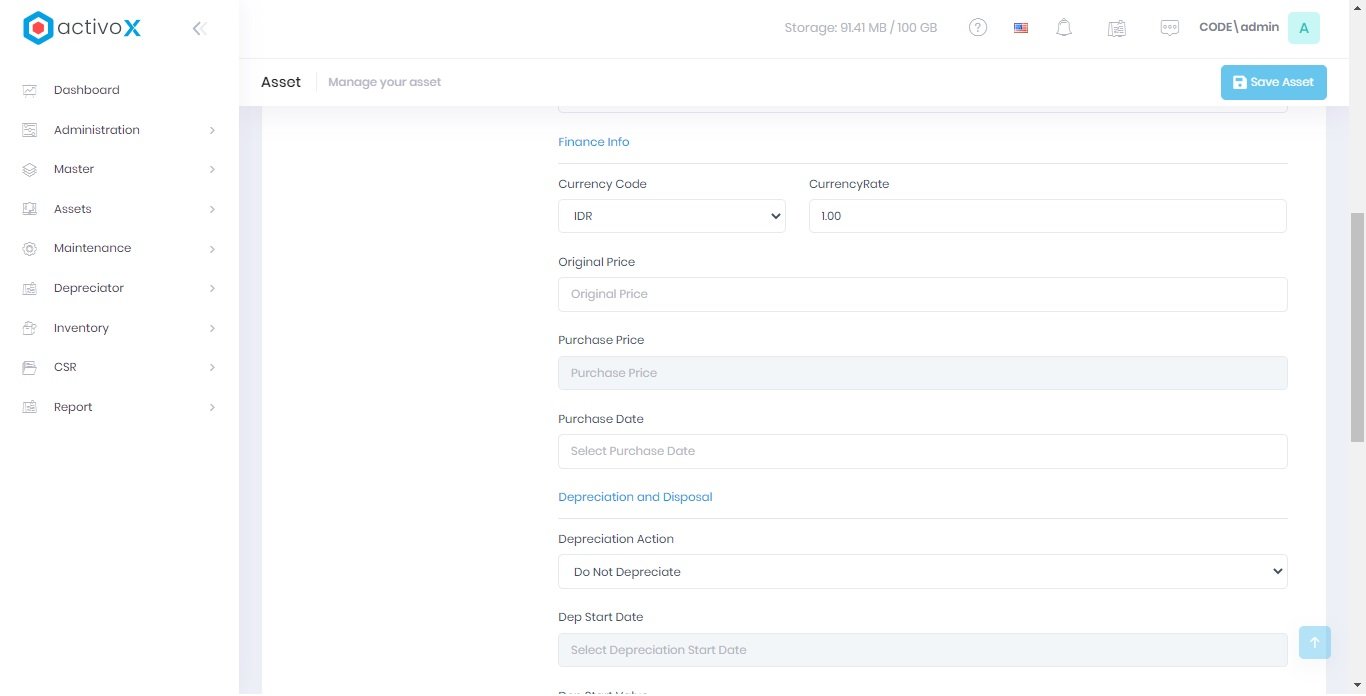Screen dimensions: 1366x696
Task: Open the Dashboard menu item
Action: 86,90
